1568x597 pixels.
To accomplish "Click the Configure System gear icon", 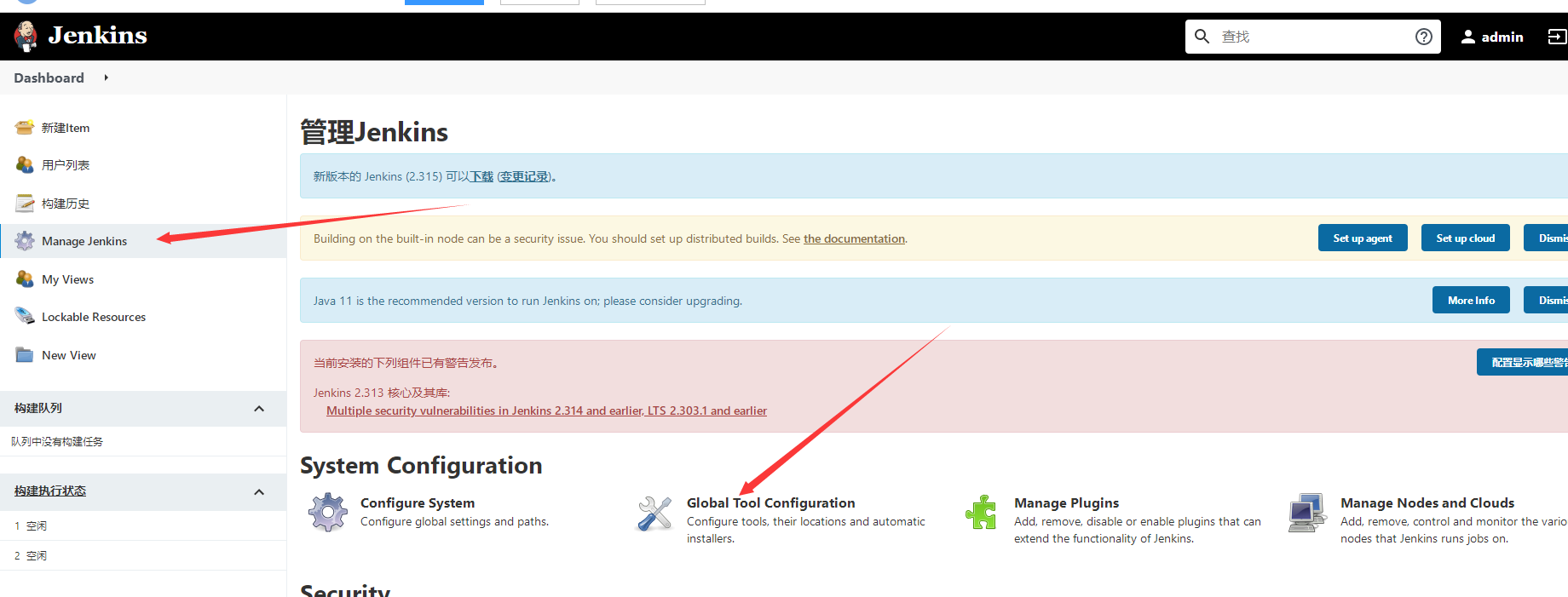I will point(328,513).
